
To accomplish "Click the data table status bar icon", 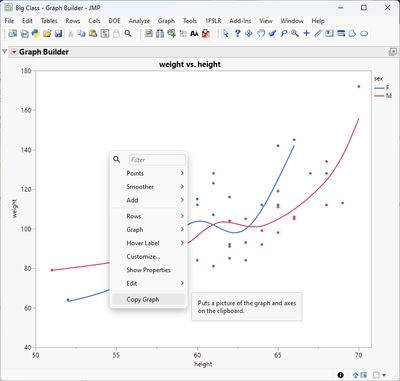I will (x=363, y=375).
